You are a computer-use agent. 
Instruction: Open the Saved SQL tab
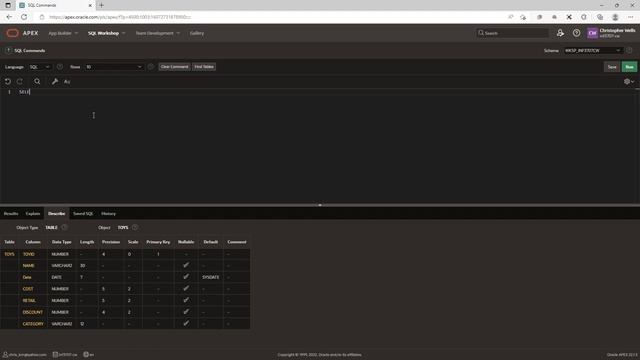83,213
